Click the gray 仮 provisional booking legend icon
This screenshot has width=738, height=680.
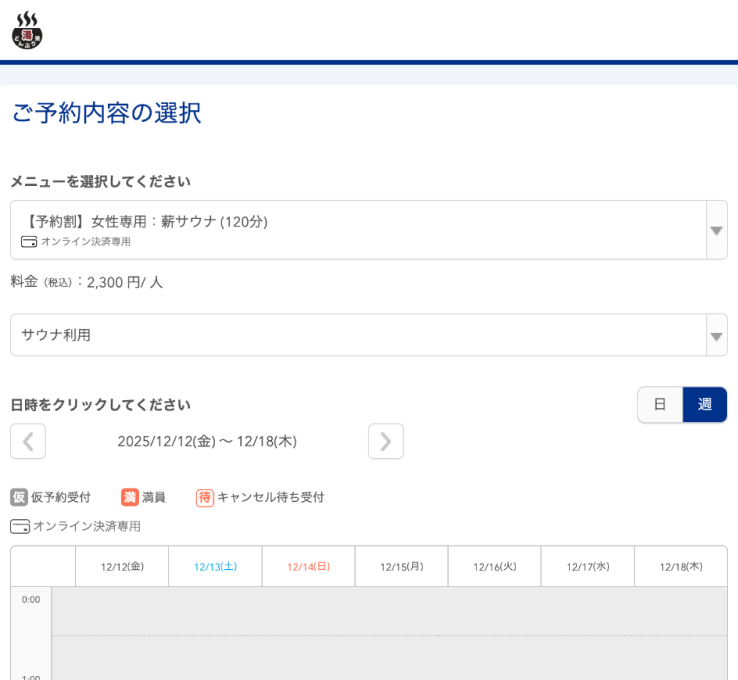(19, 497)
